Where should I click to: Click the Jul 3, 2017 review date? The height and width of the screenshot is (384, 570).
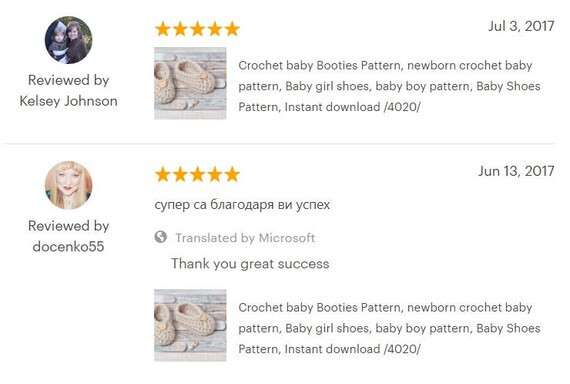[521, 26]
